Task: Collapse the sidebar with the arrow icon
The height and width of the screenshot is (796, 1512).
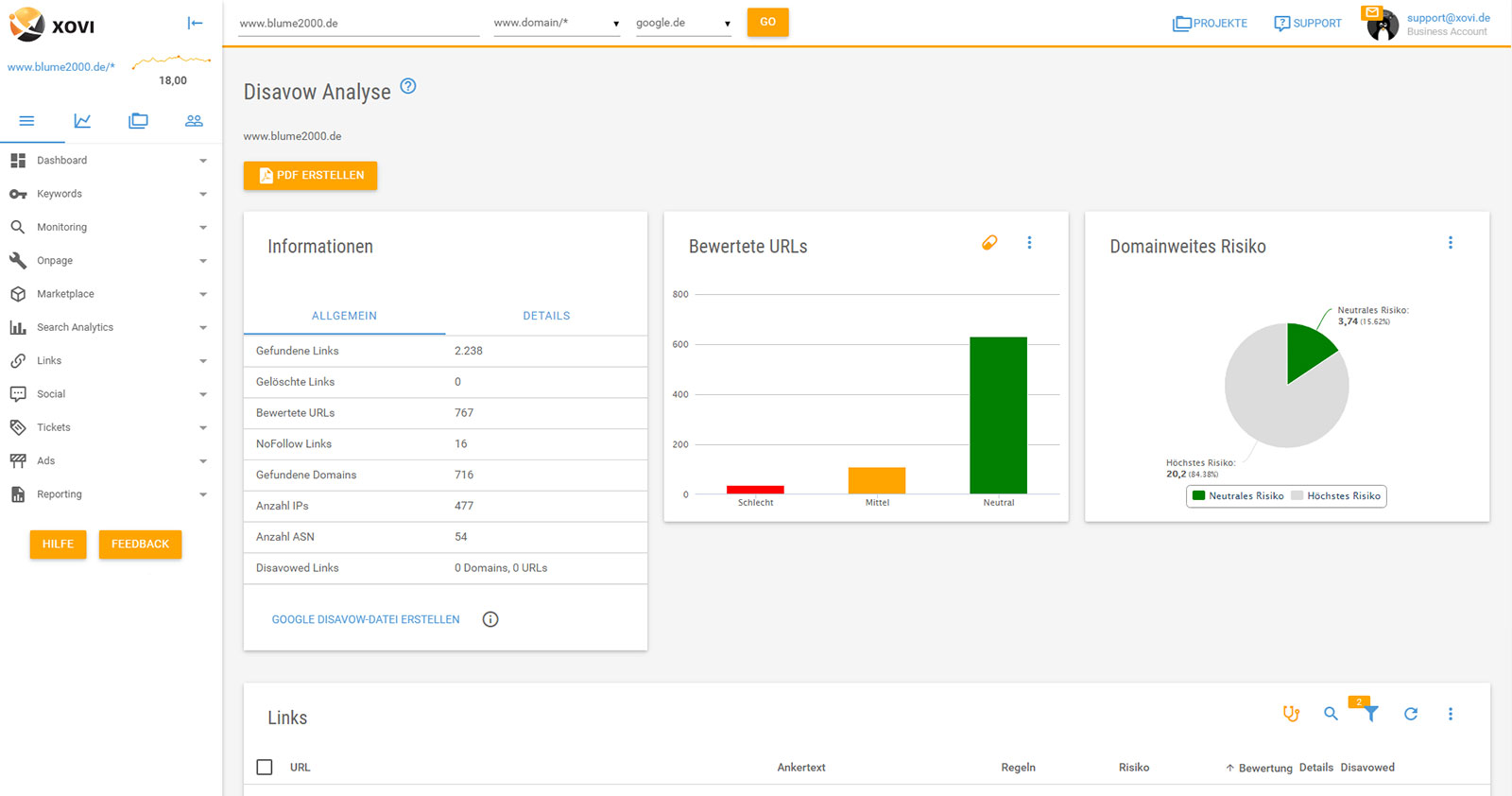Action: (x=195, y=23)
